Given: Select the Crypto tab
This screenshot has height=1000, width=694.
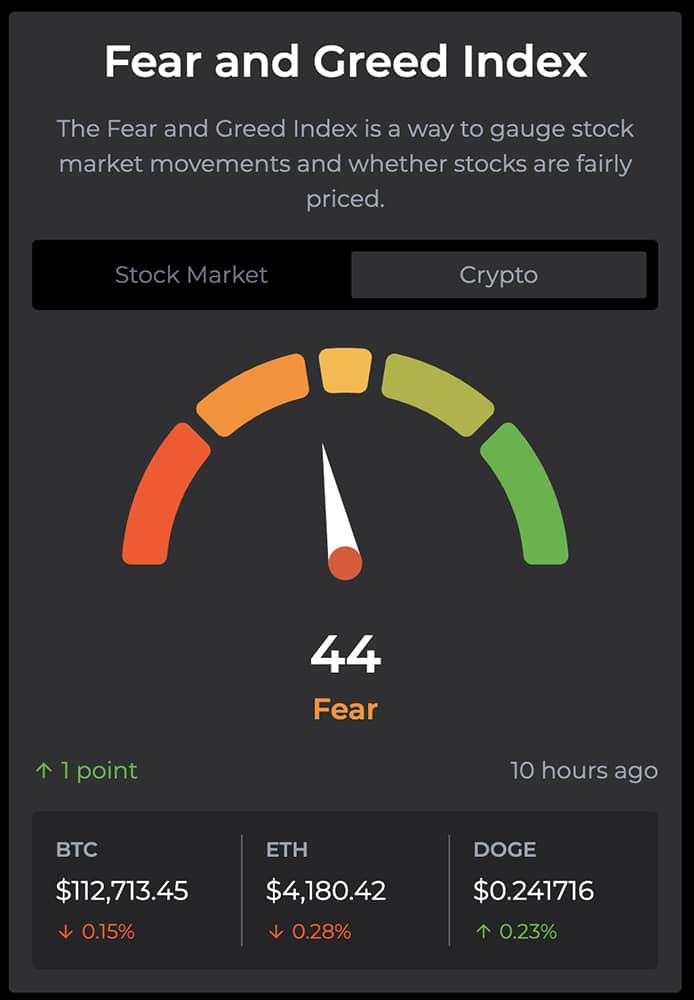Looking at the screenshot, I should click(498, 275).
